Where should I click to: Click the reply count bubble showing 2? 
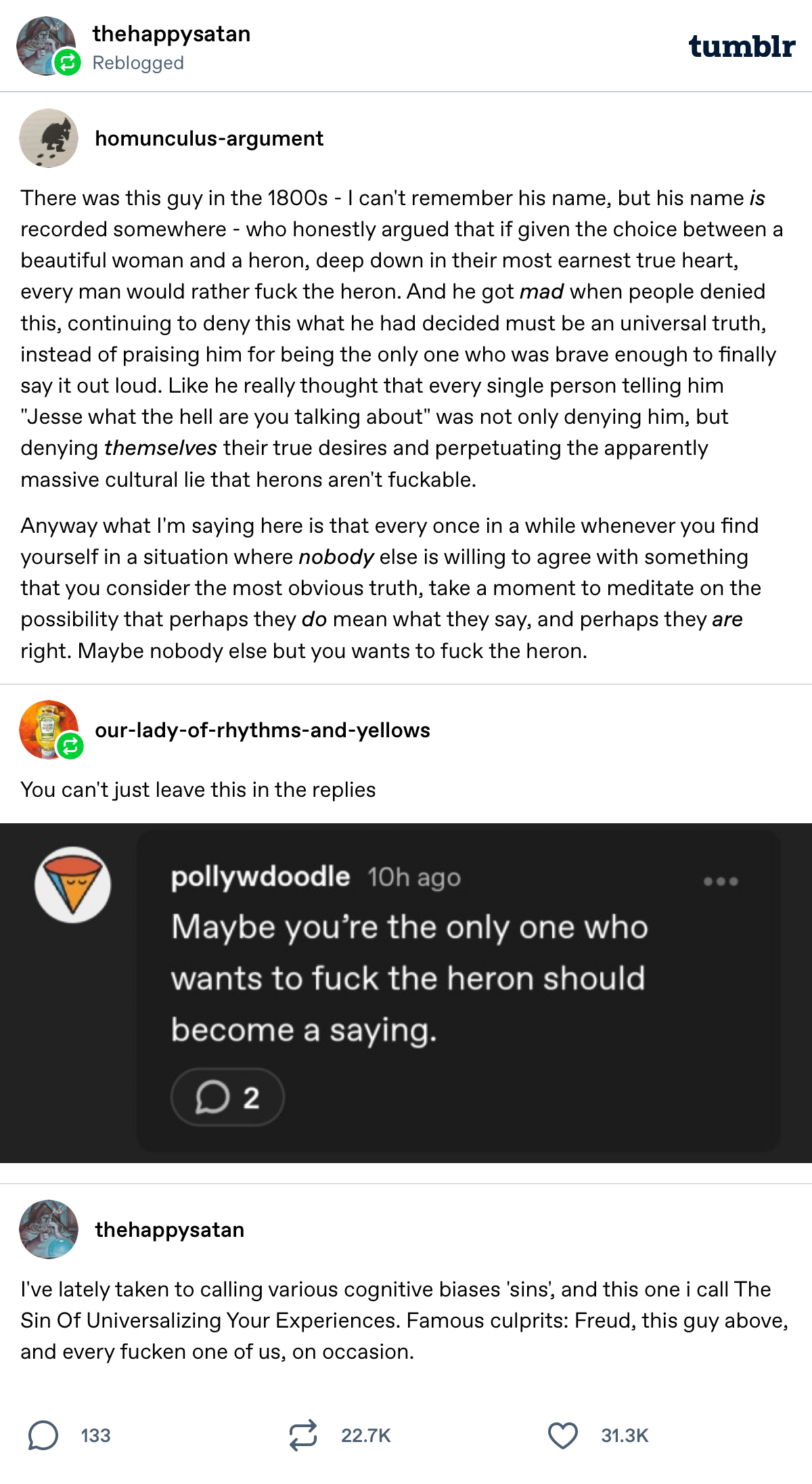227,1097
